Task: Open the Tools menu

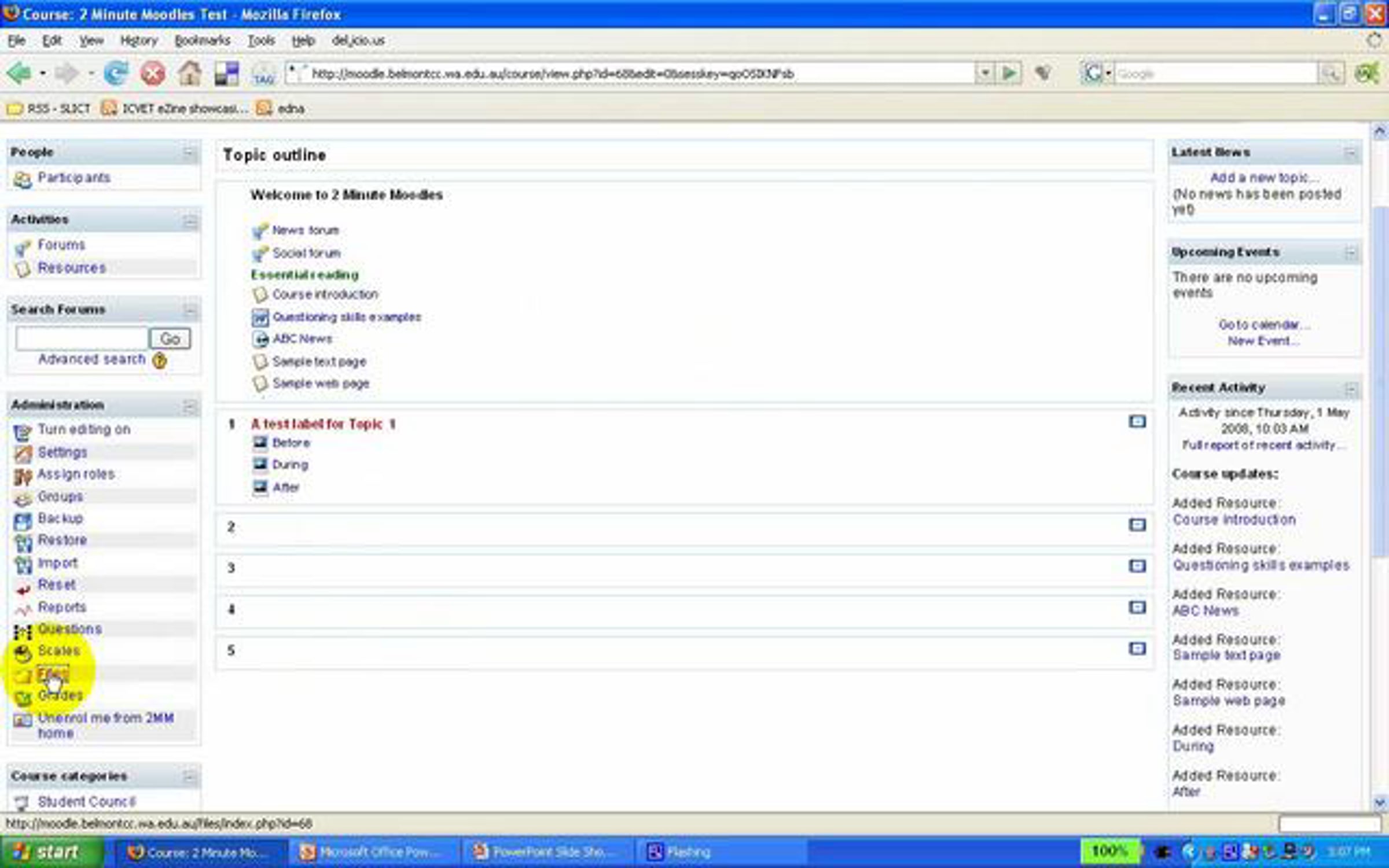Action: pyautogui.click(x=261, y=41)
